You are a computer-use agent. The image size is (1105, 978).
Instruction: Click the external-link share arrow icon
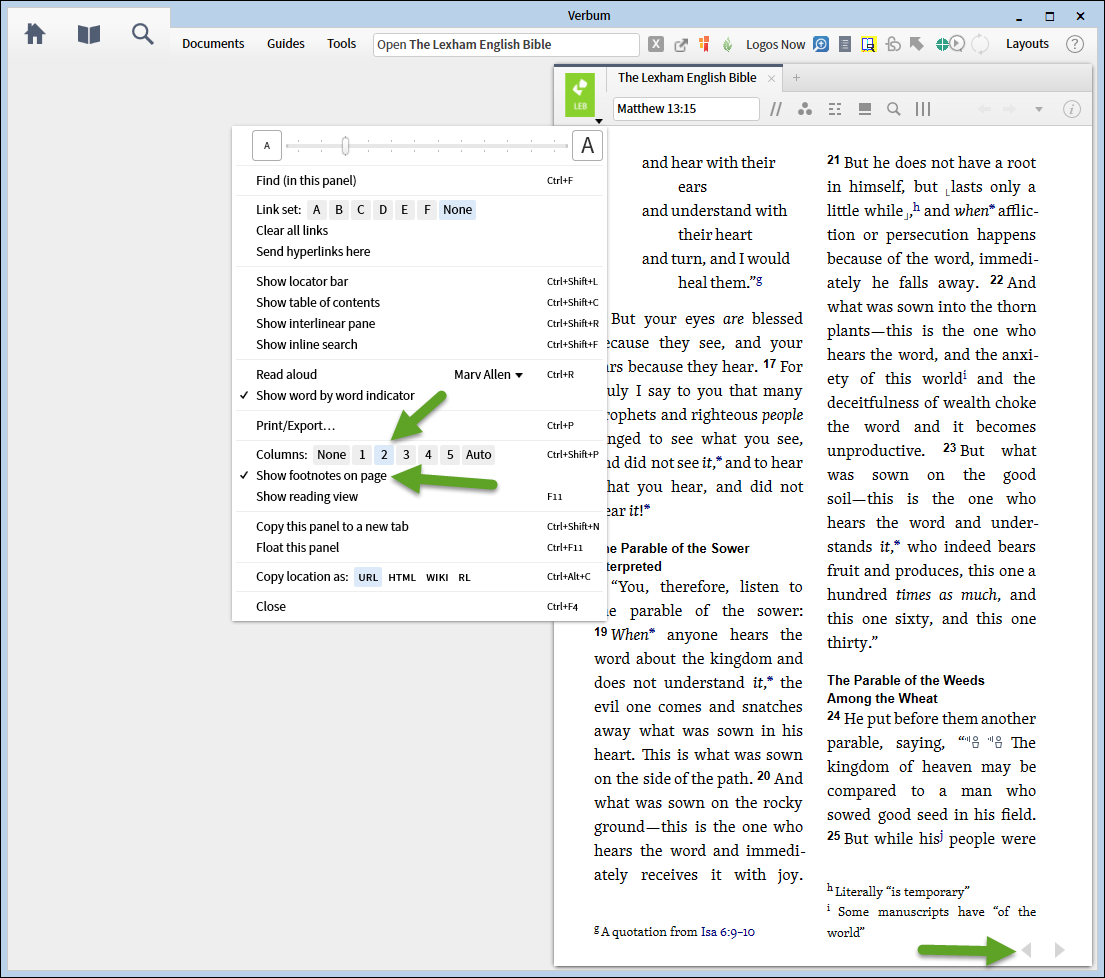click(x=681, y=44)
